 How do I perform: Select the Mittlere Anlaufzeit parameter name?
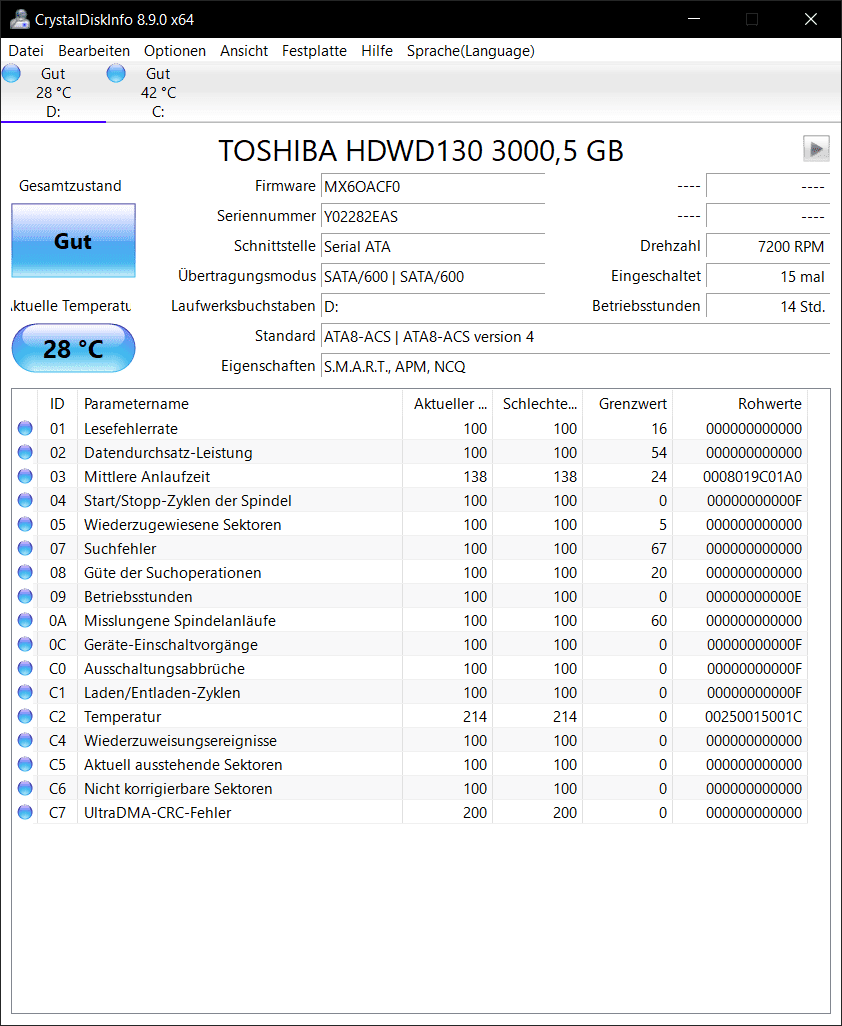(x=147, y=476)
